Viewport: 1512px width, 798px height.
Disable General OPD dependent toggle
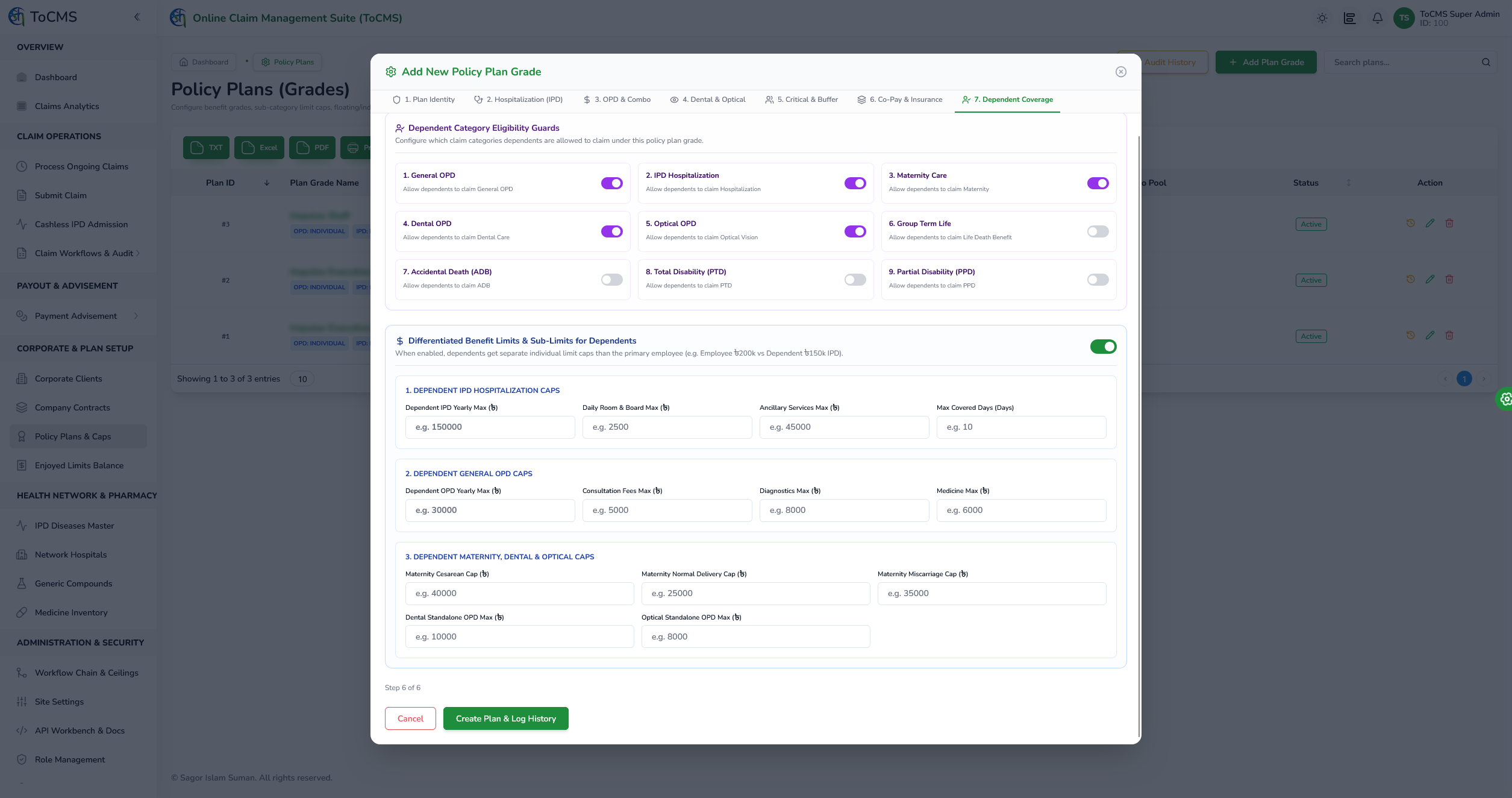[612, 183]
